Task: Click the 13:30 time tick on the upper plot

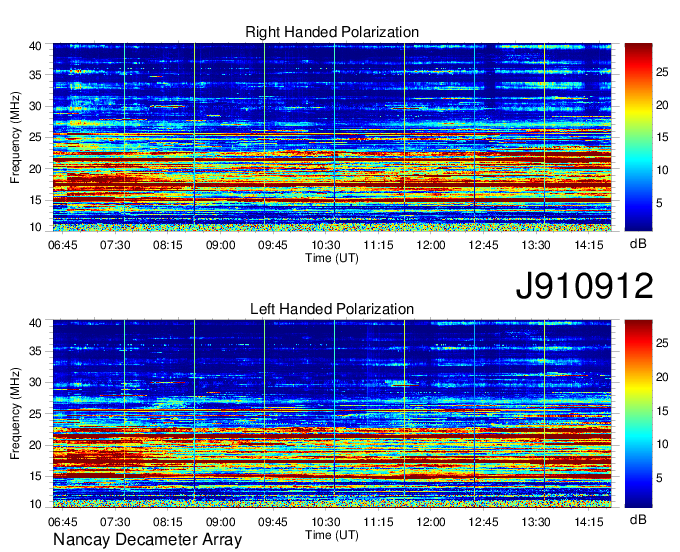Action: 536,245
